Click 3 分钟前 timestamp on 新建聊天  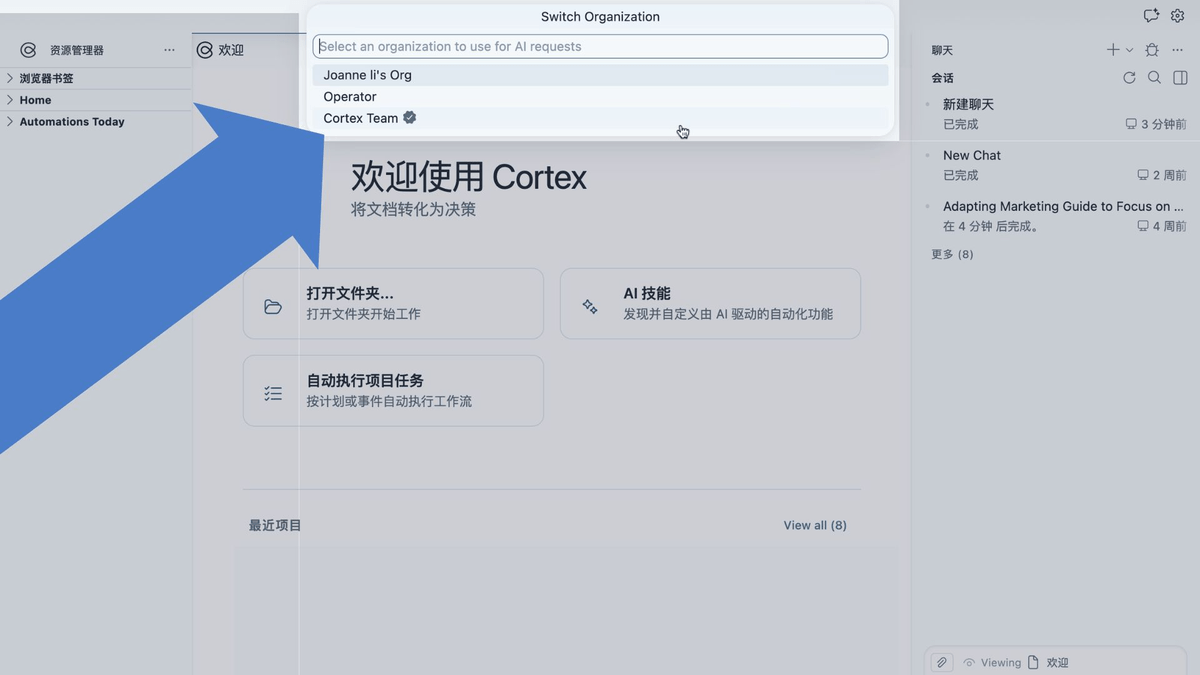click(x=1163, y=125)
